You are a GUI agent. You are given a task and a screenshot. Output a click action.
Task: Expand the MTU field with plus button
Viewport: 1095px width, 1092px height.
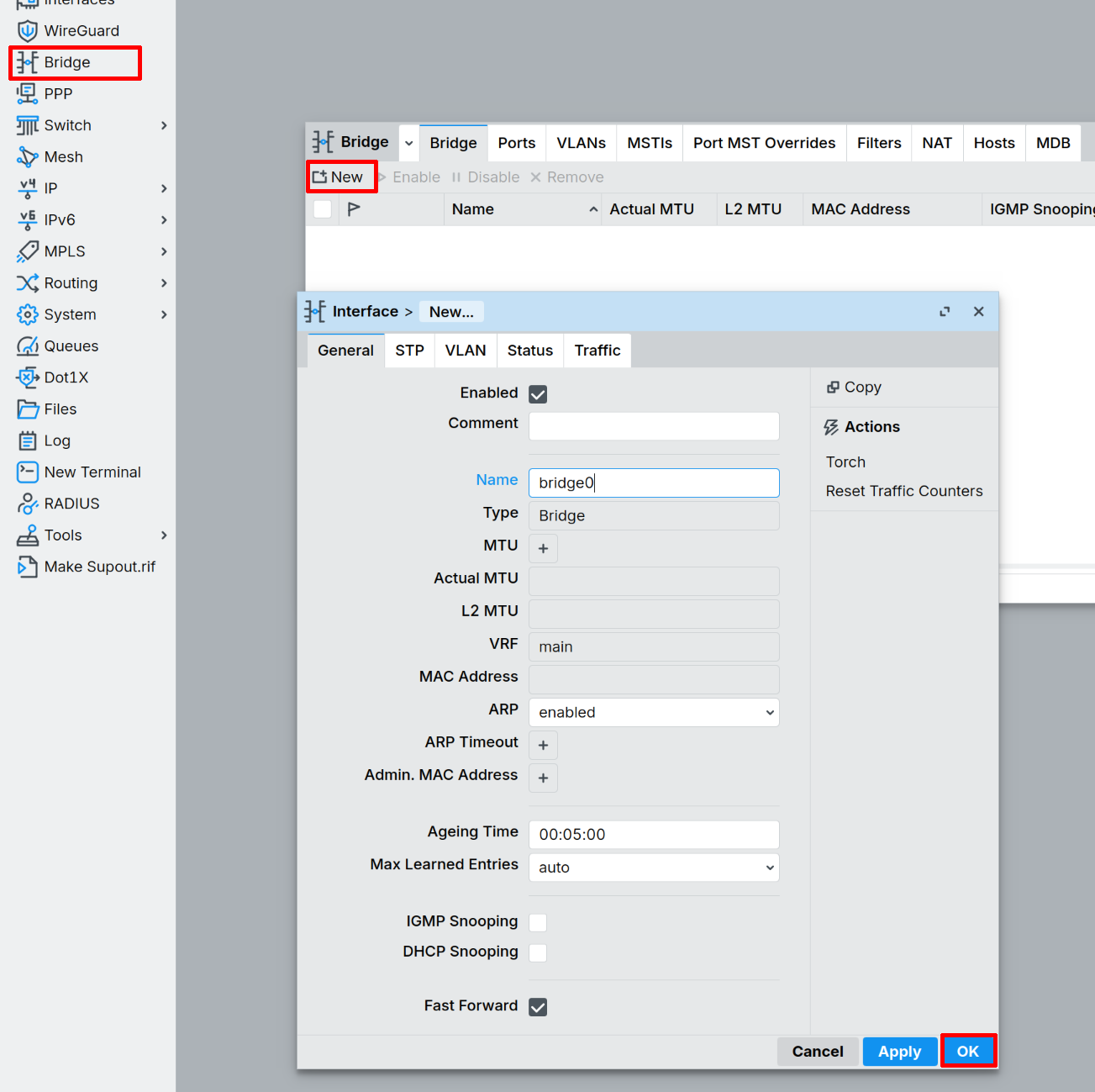click(543, 549)
